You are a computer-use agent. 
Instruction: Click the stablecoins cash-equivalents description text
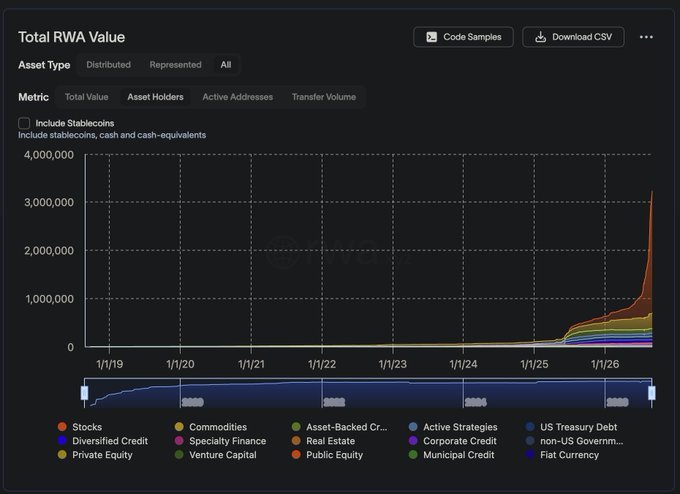[112, 135]
